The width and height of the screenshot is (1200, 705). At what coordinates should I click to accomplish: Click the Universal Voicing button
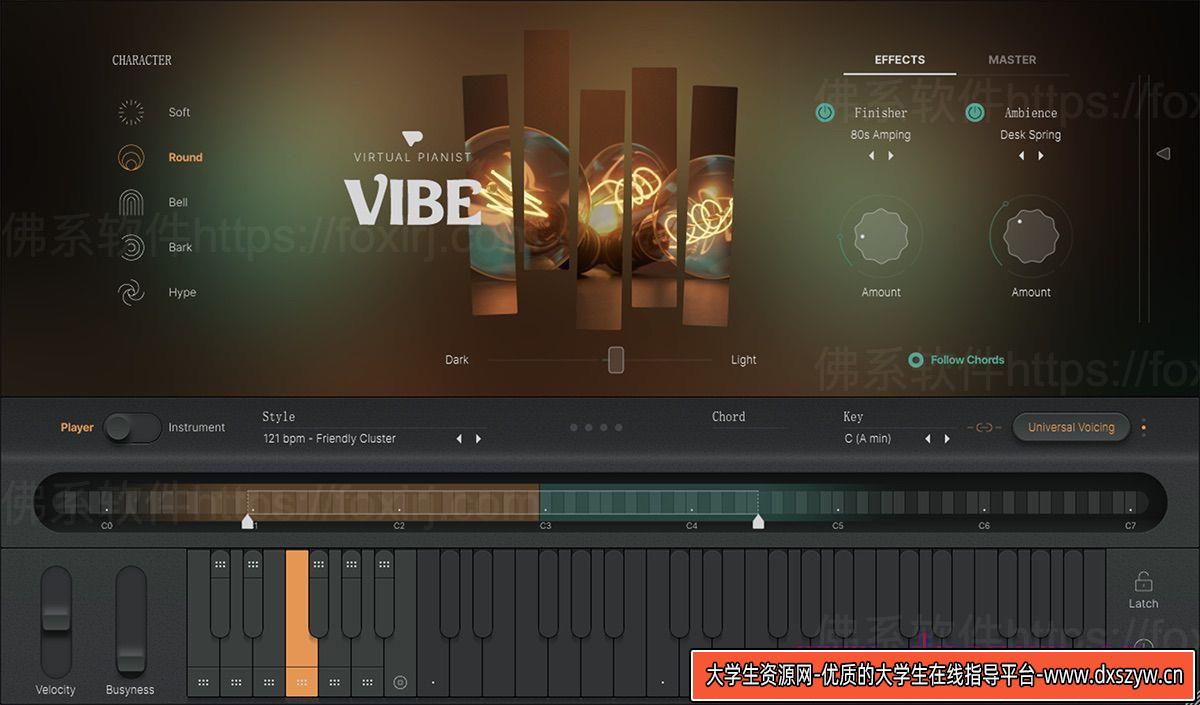coord(1071,428)
